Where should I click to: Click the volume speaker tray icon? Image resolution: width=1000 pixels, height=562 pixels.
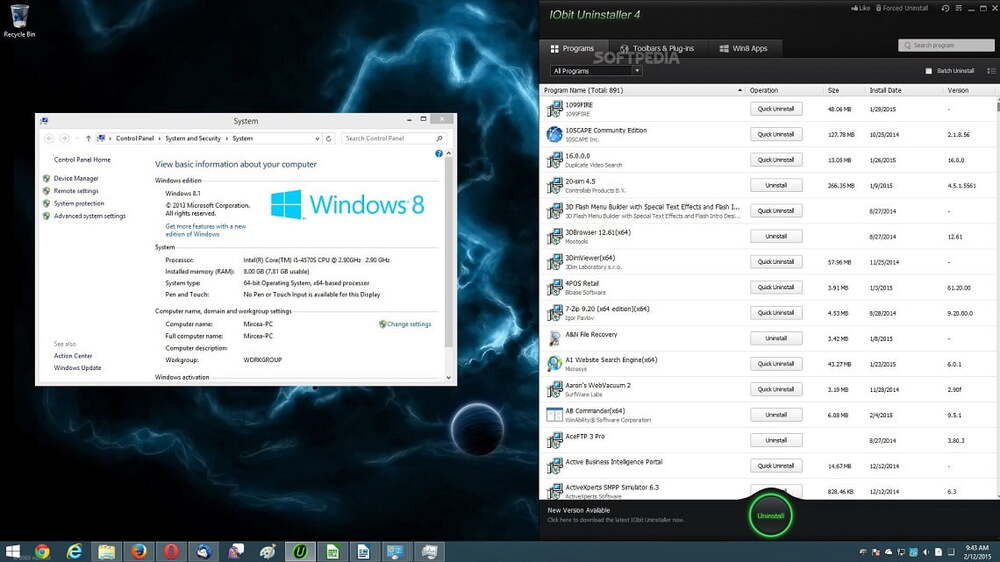[x=925, y=552]
